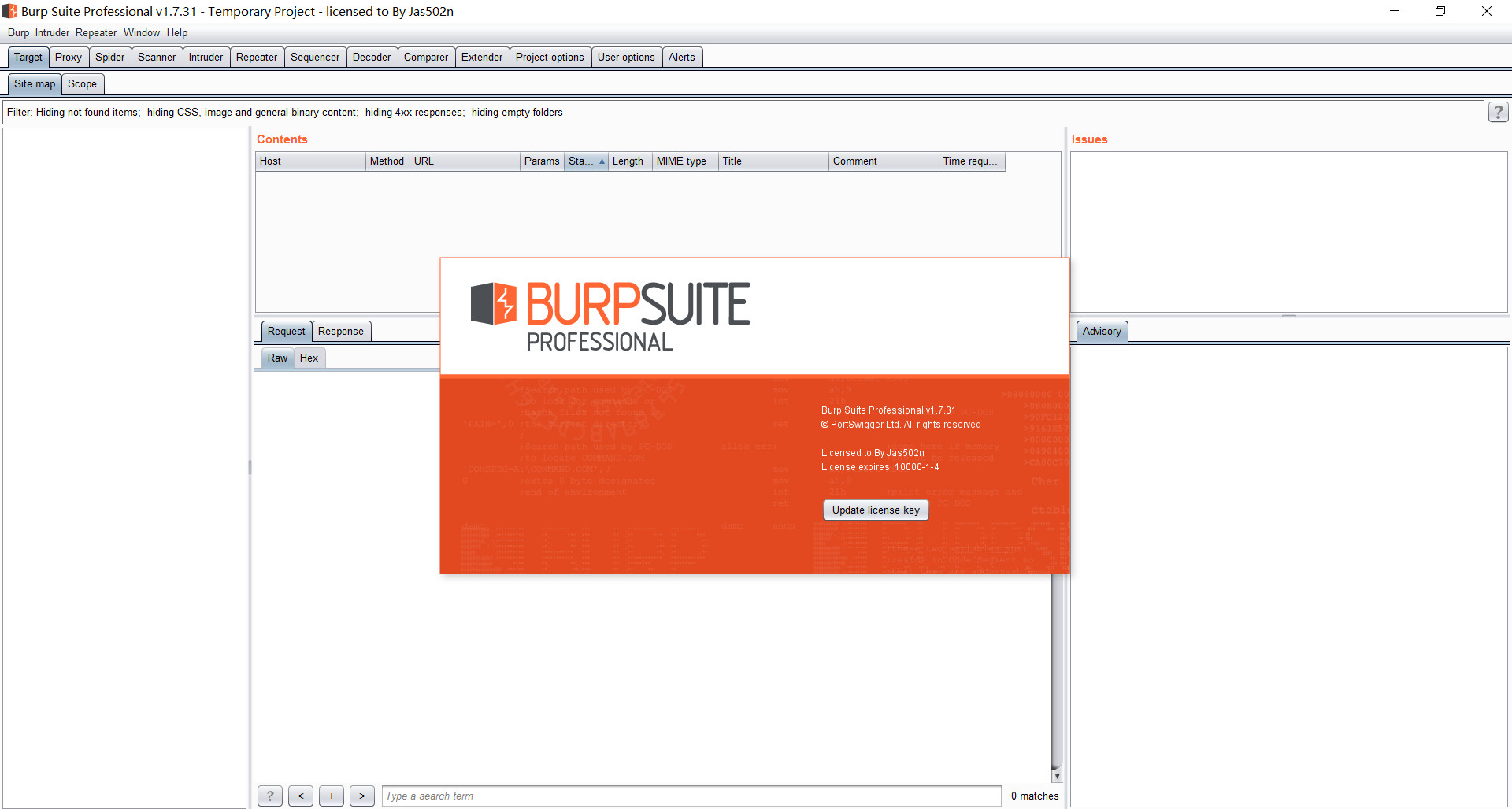The width and height of the screenshot is (1512, 809).
Task: Open the Advisory tab
Action: 1102,332
